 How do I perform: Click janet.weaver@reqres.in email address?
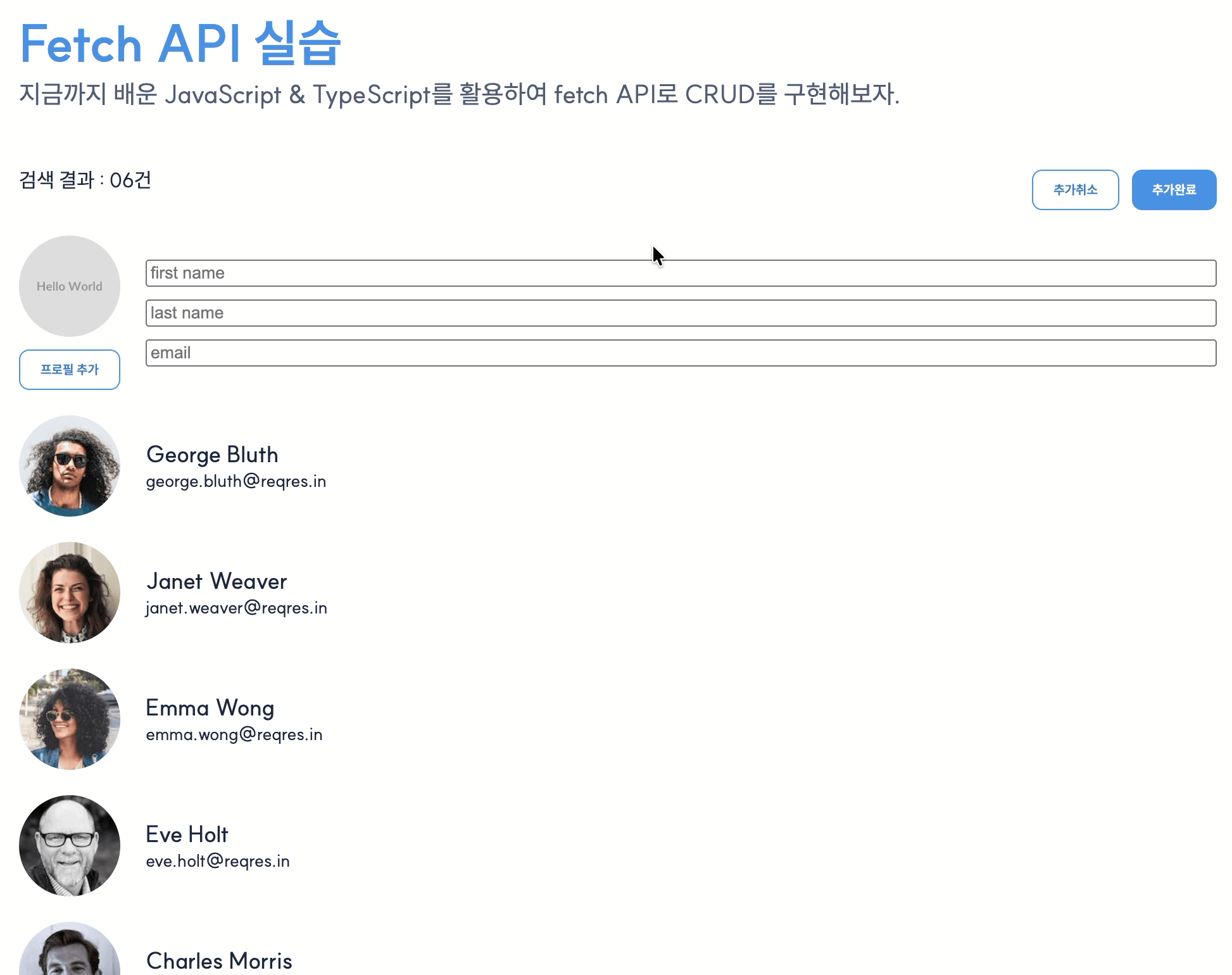click(x=236, y=608)
